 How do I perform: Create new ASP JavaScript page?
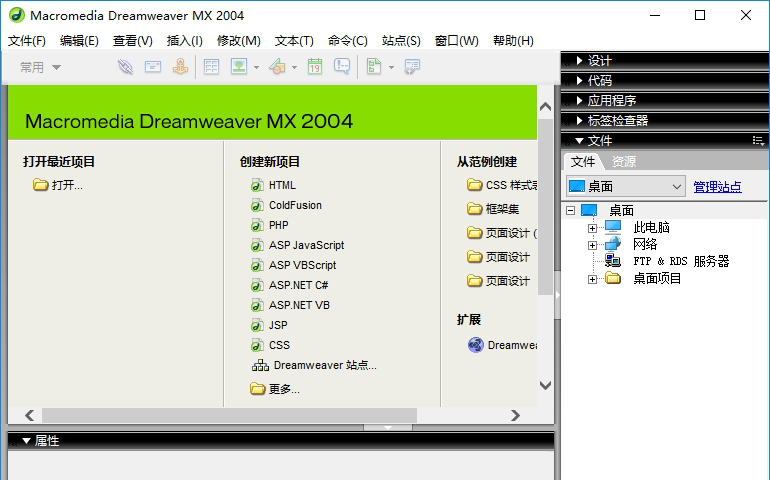pyautogui.click(x=298, y=245)
